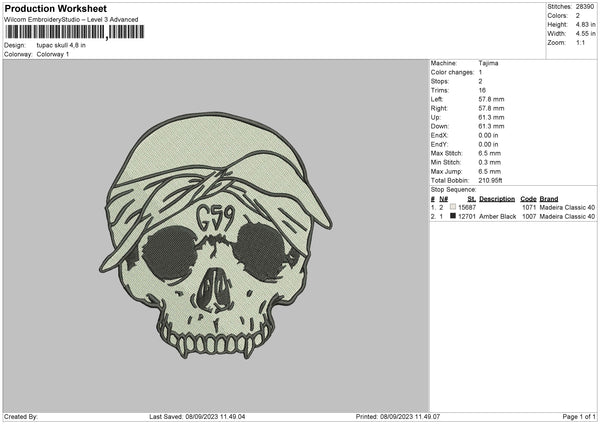
Task: Click the black color swatch in row 2
Action: click(x=453, y=216)
